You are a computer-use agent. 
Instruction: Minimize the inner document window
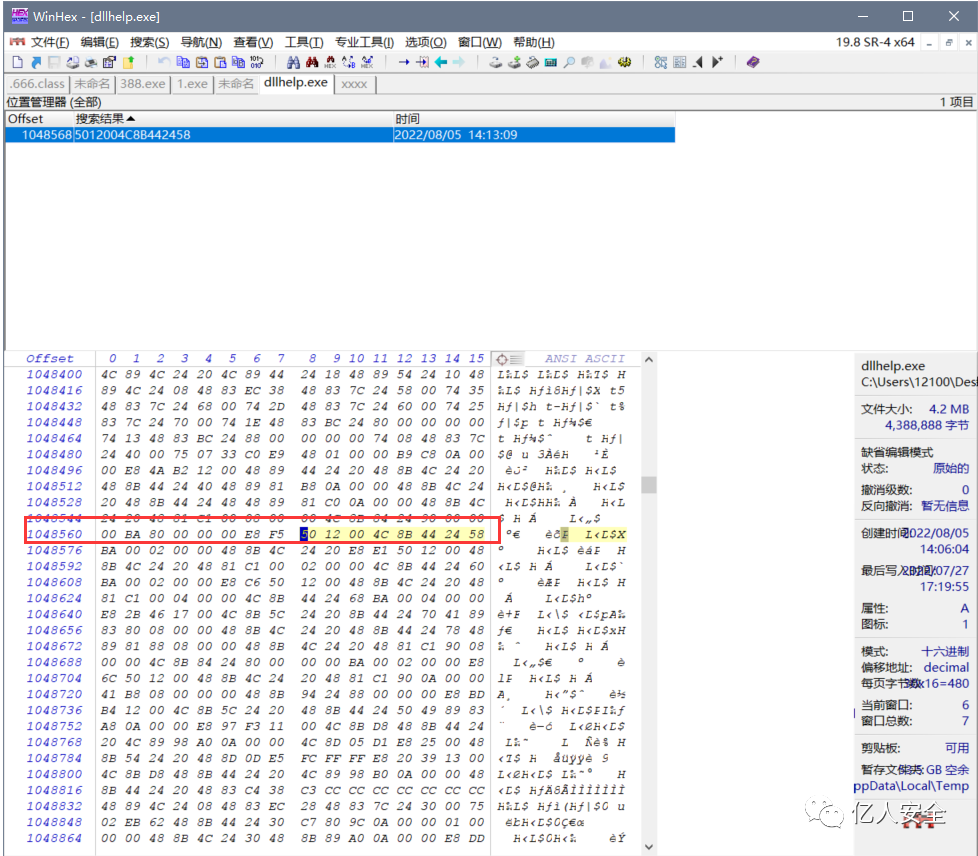click(x=929, y=42)
